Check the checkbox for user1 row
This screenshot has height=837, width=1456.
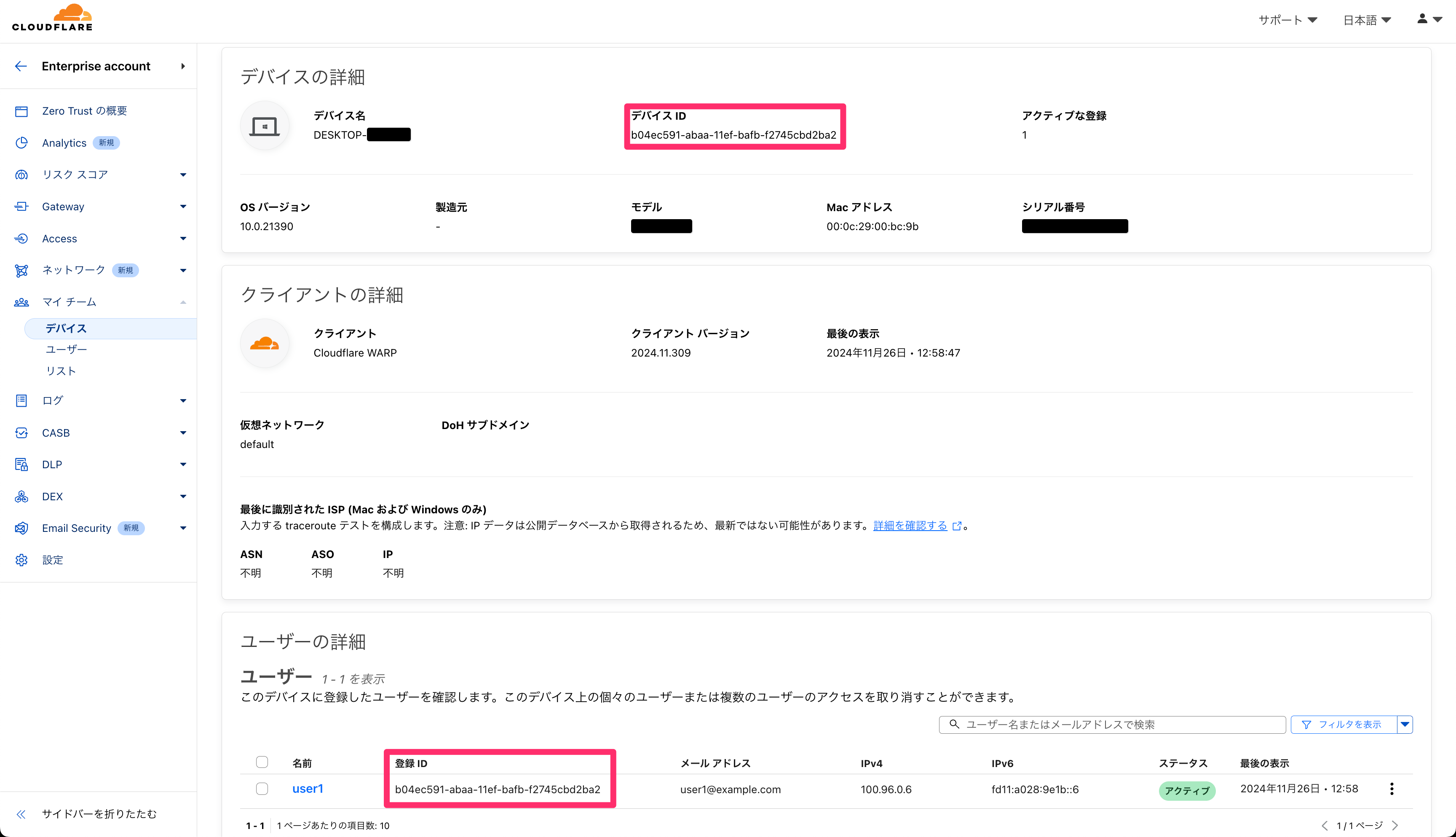click(262, 789)
